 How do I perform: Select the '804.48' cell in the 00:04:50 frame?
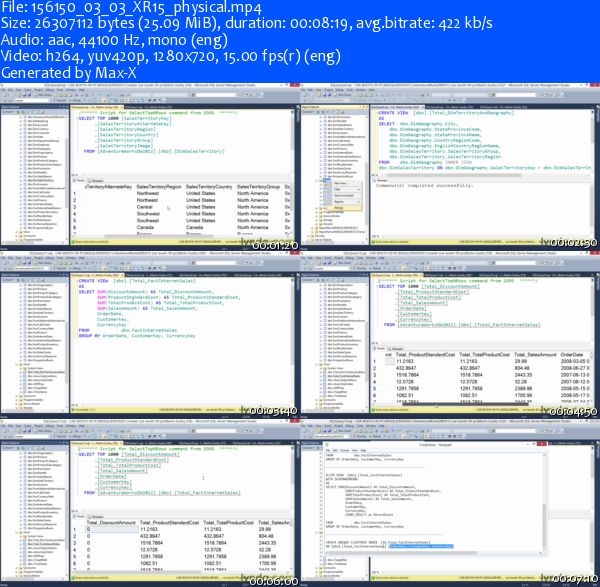pos(522,368)
